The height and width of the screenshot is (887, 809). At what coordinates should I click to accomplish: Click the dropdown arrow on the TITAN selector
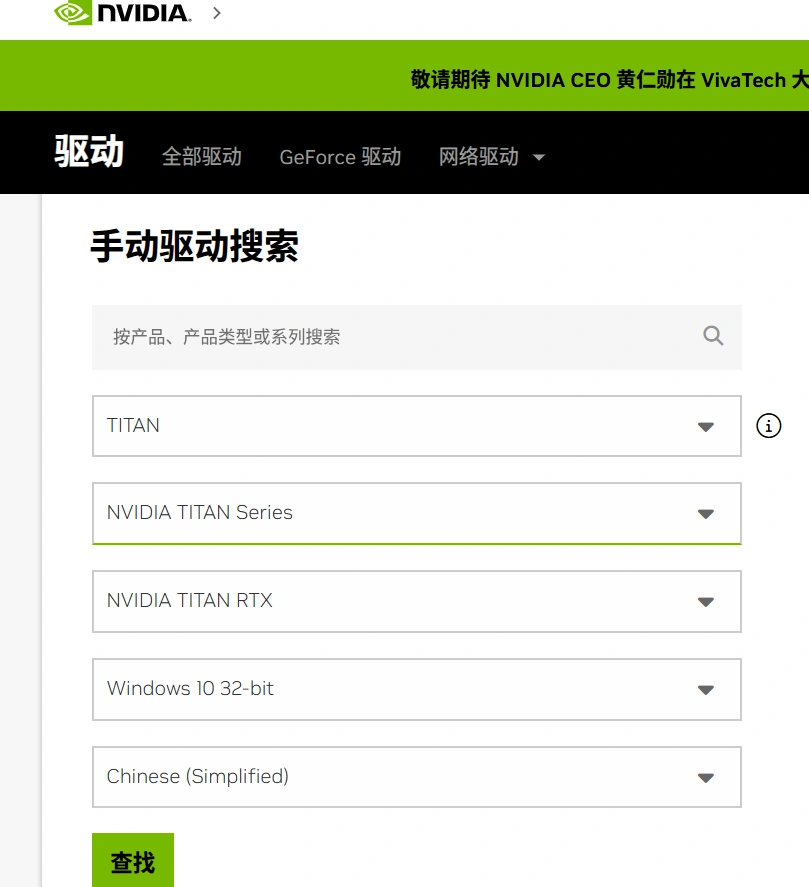706,426
